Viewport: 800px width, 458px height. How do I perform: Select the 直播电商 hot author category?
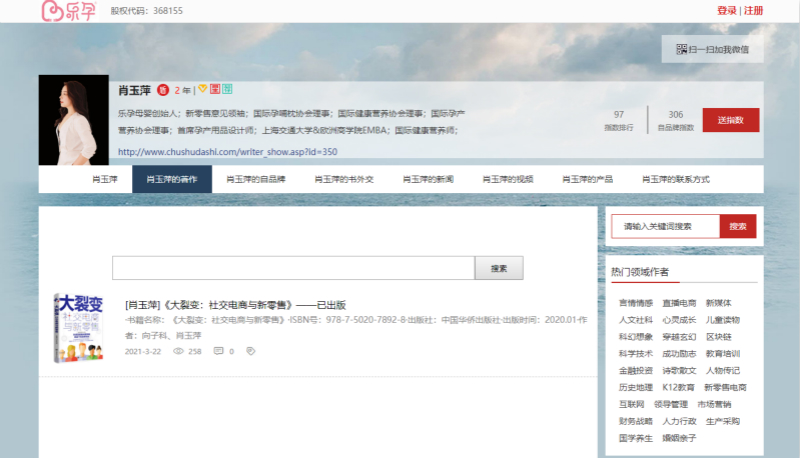pyautogui.click(x=679, y=302)
